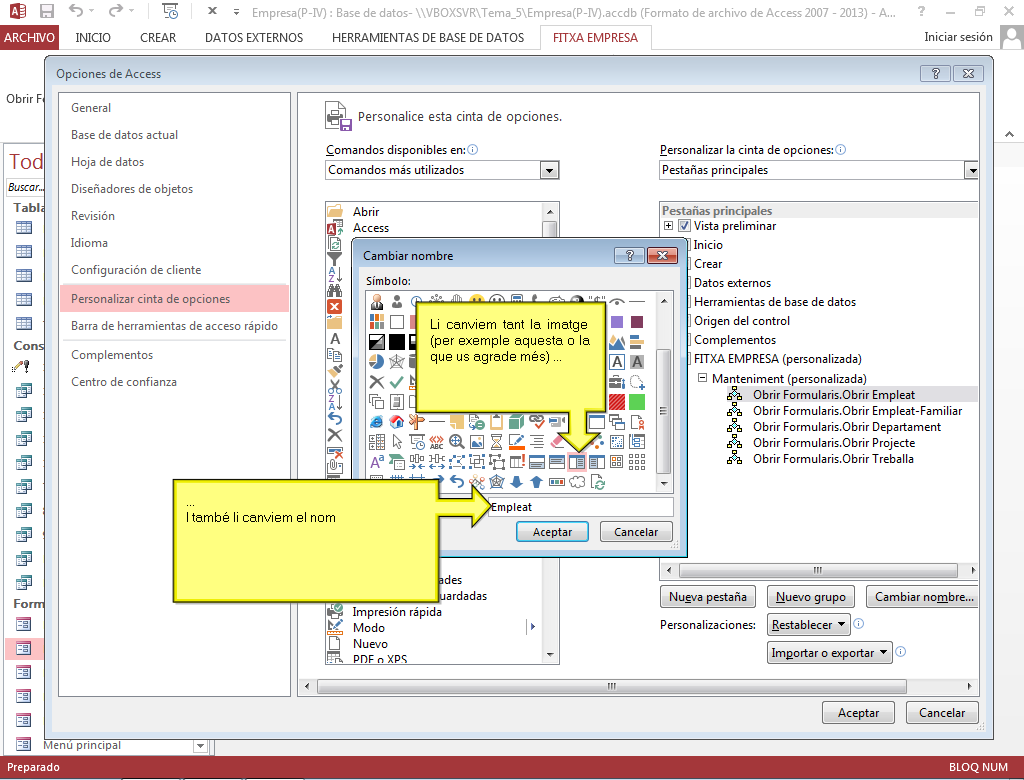Open the Undo dropdown arrow in title bar
This screenshot has height=780, width=1024.
(91, 11)
